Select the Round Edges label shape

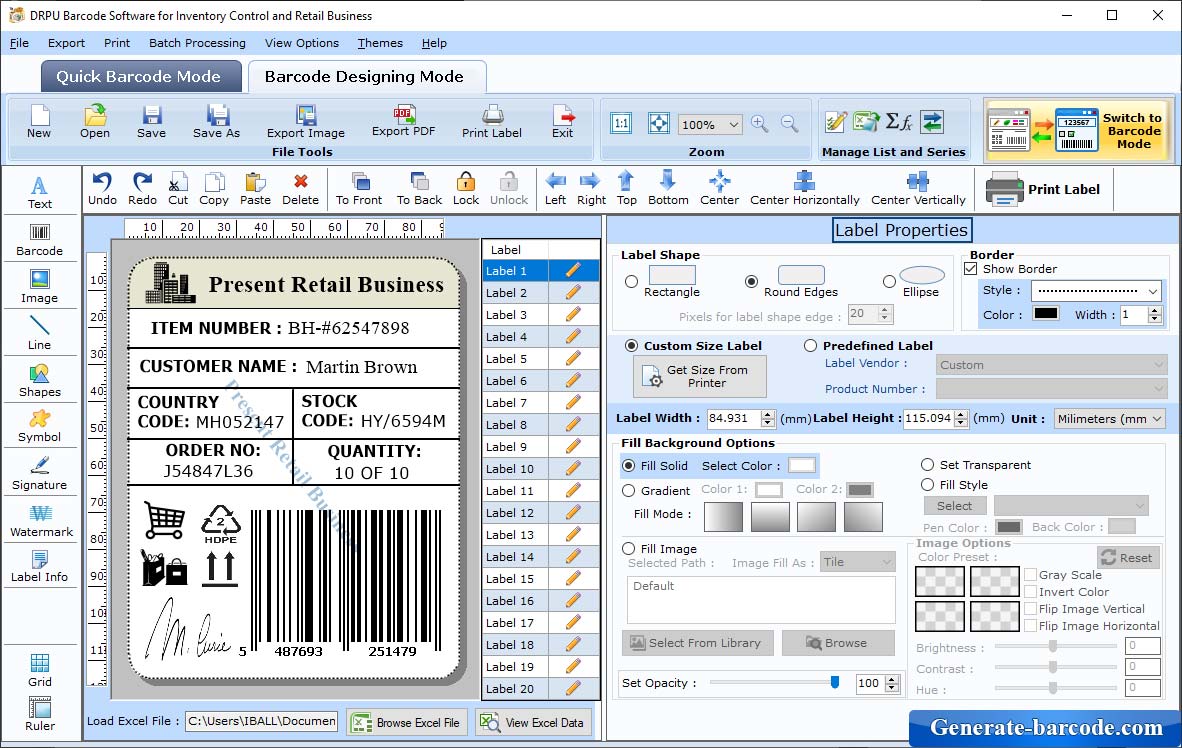751,282
